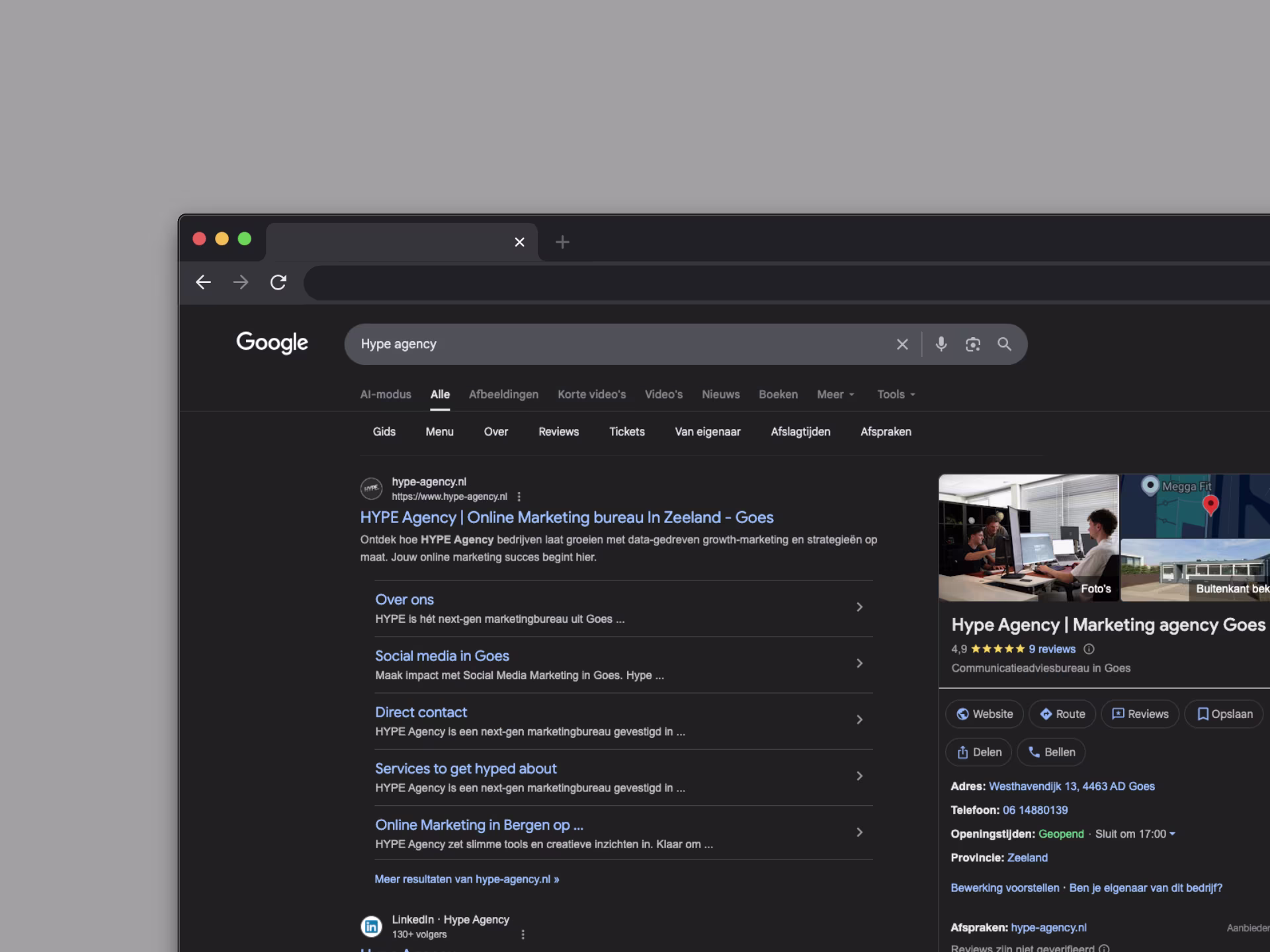Open three-dot menu next to hype-agency.nl URL

point(519,496)
